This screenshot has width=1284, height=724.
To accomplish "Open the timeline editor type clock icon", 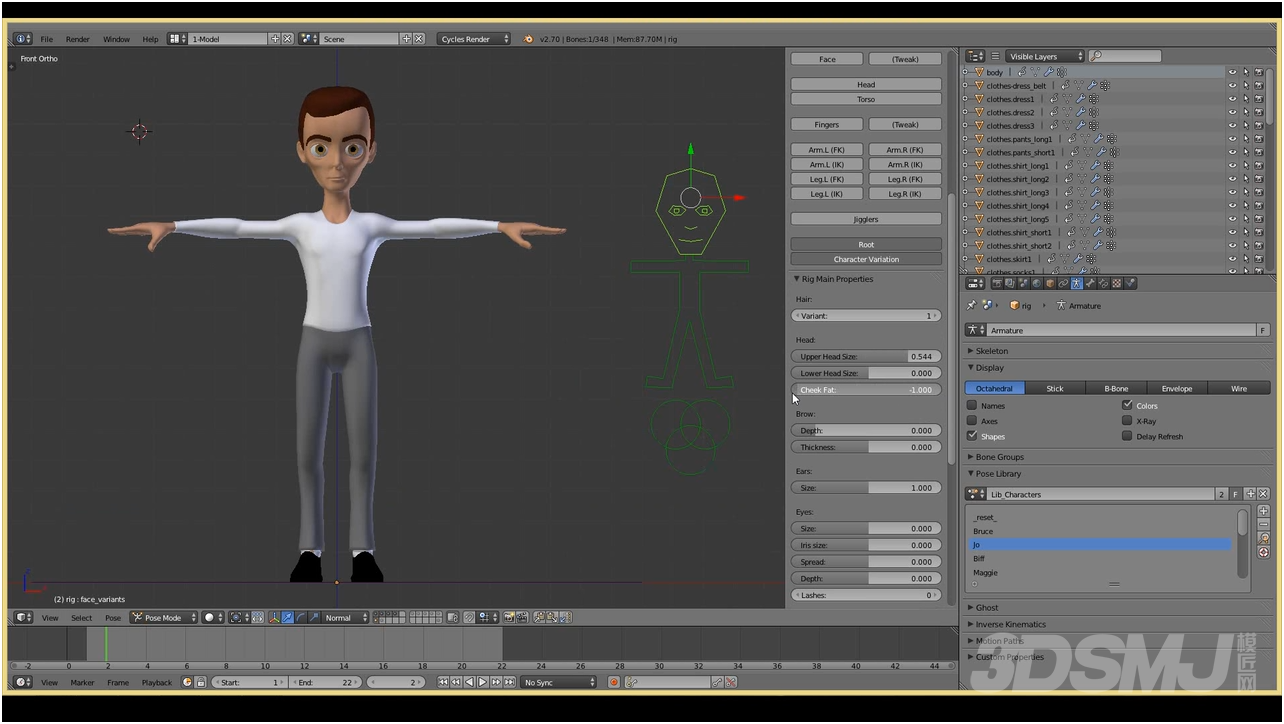I will click(23, 682).
